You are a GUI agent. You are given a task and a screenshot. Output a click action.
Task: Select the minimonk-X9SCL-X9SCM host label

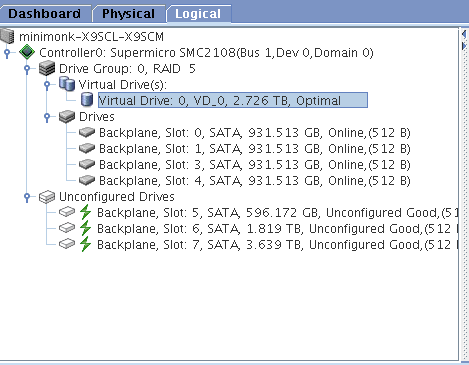[91, 37]
